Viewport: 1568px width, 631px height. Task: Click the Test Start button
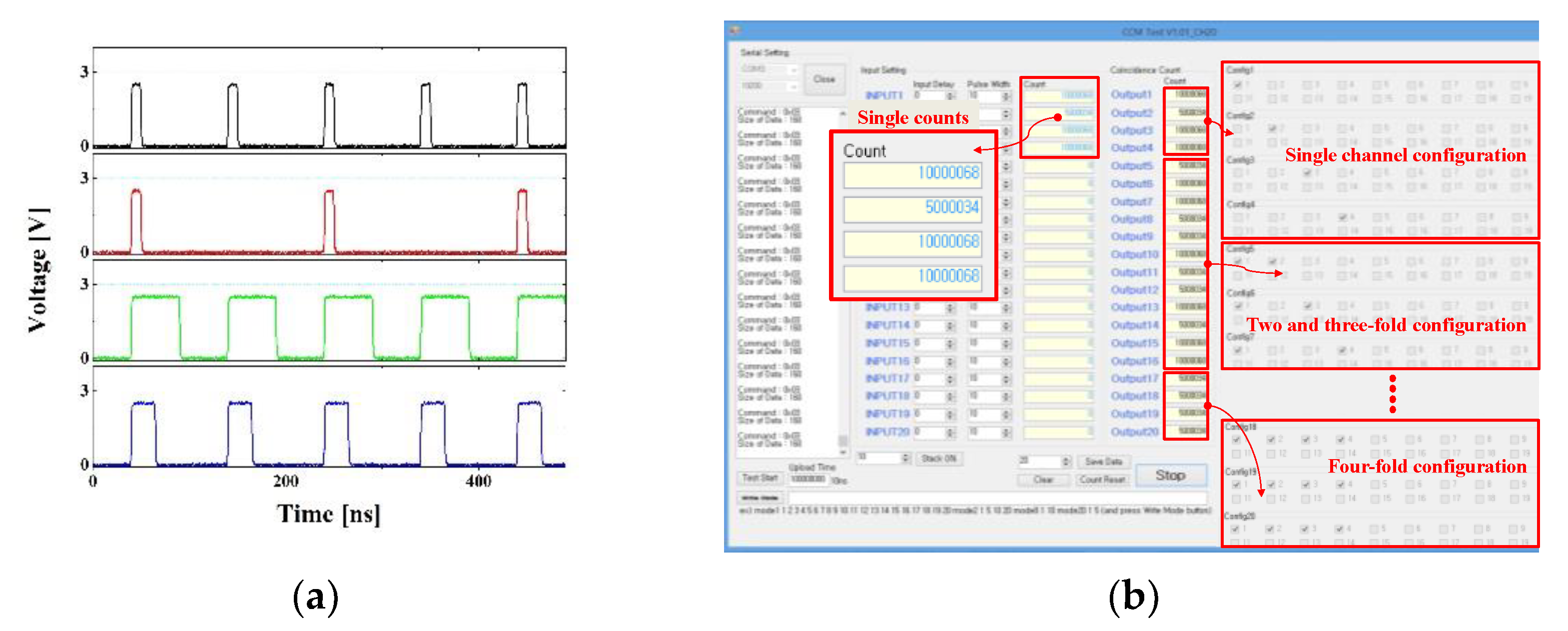[760, 478]
